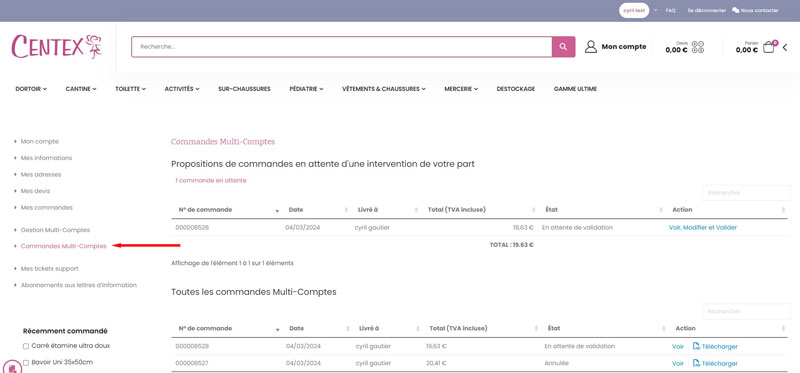800x373 pixels.
Task: Open Gestion Multi-Comptes in sidebar
Action: pyautogui.click(x=55, y=230)
